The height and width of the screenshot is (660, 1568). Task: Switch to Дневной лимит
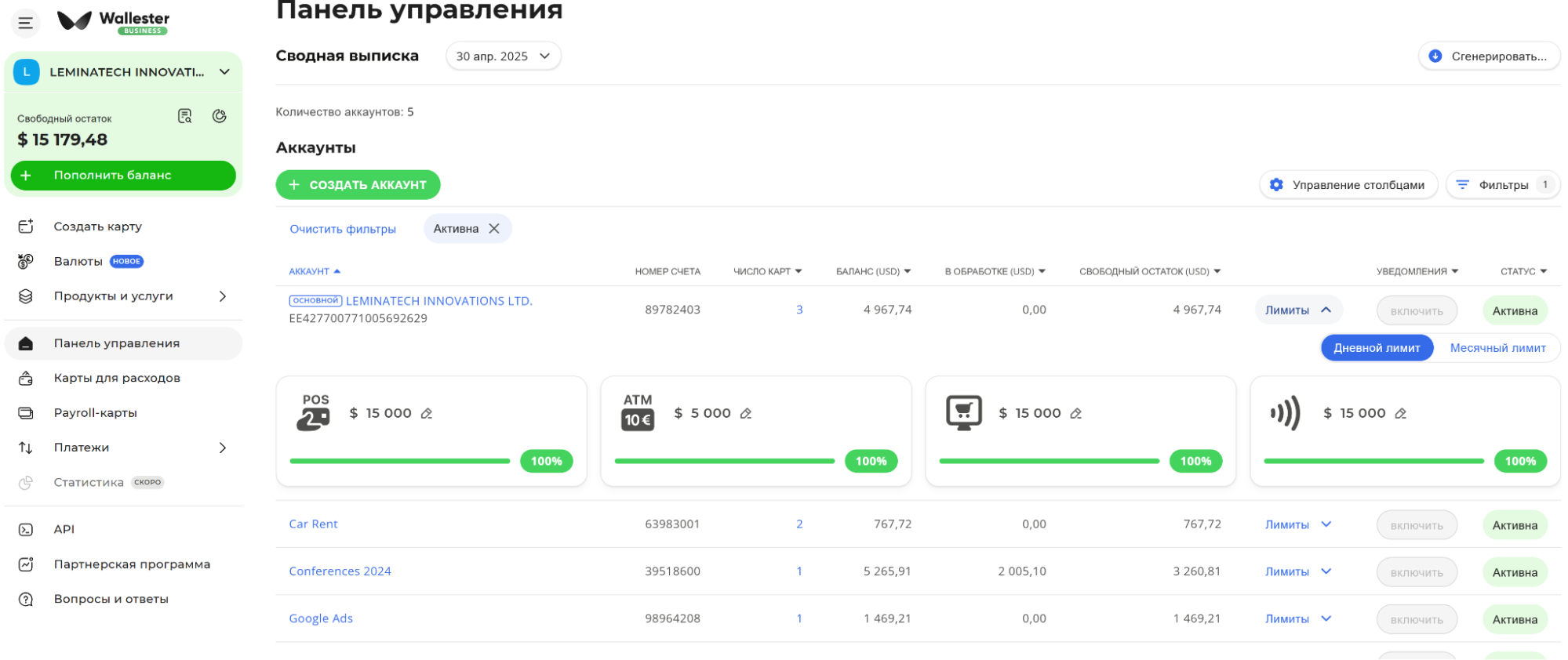1377,348
